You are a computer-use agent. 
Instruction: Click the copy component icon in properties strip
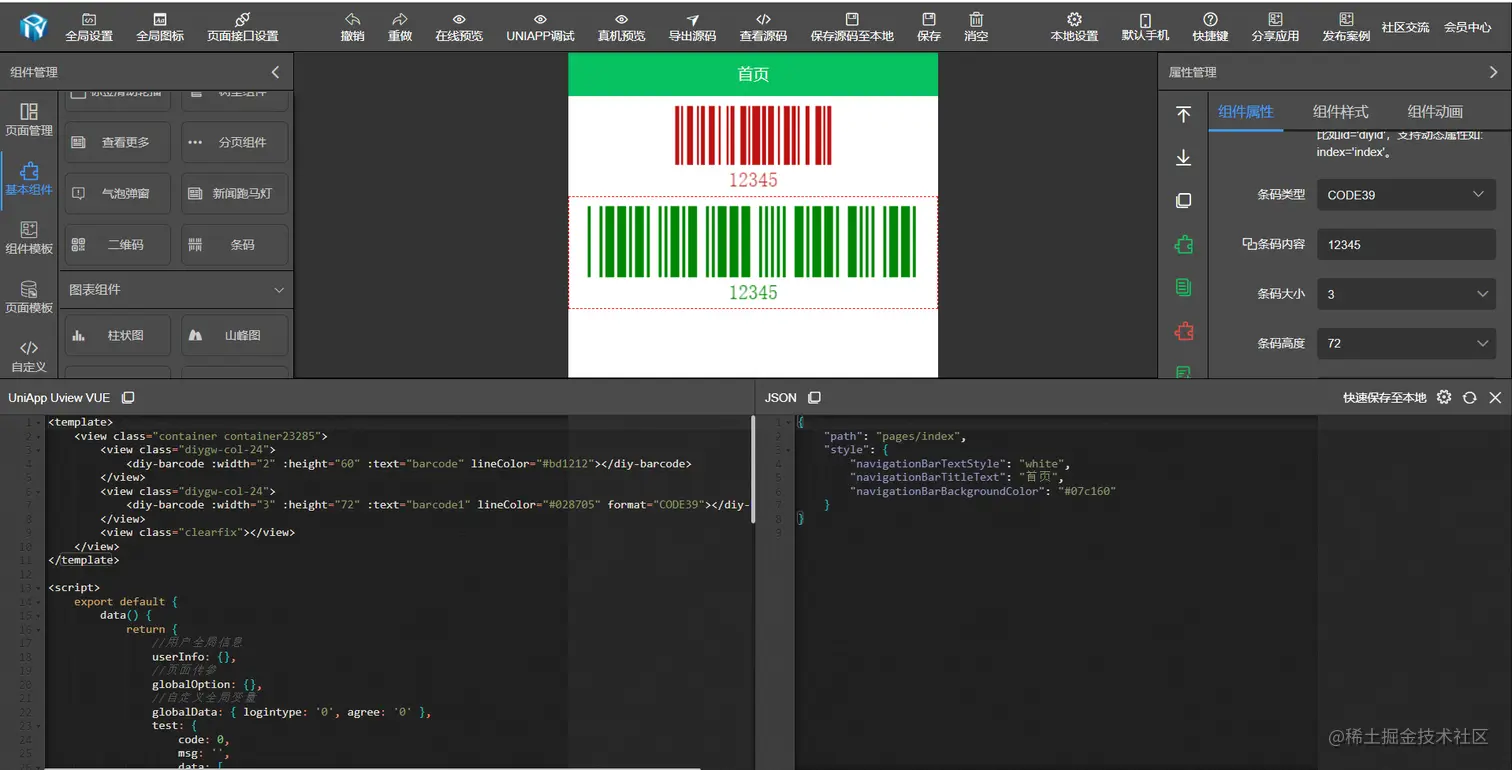pyautogui.click(x=1183, y=201)
